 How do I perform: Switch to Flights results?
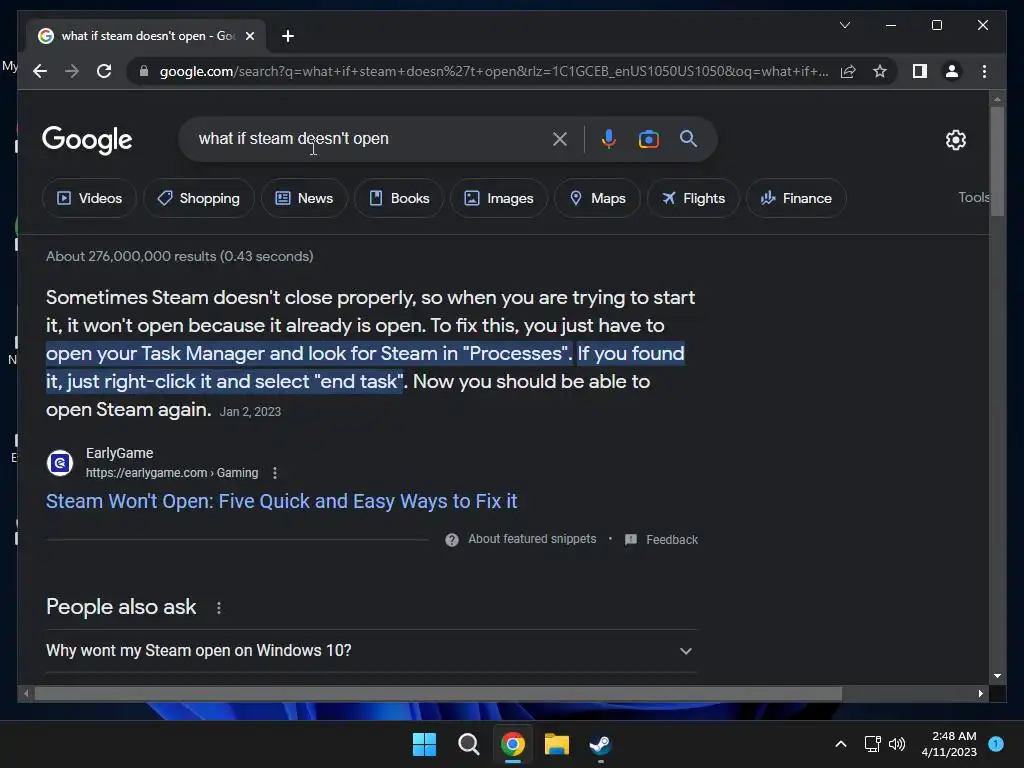coord(694,198)
